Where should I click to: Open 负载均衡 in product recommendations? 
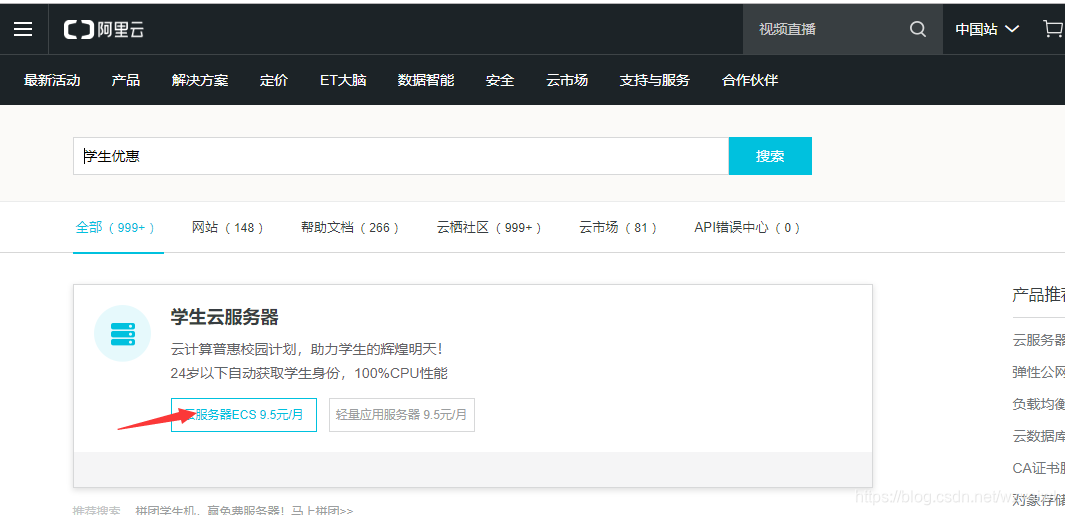coord(1039,404)
